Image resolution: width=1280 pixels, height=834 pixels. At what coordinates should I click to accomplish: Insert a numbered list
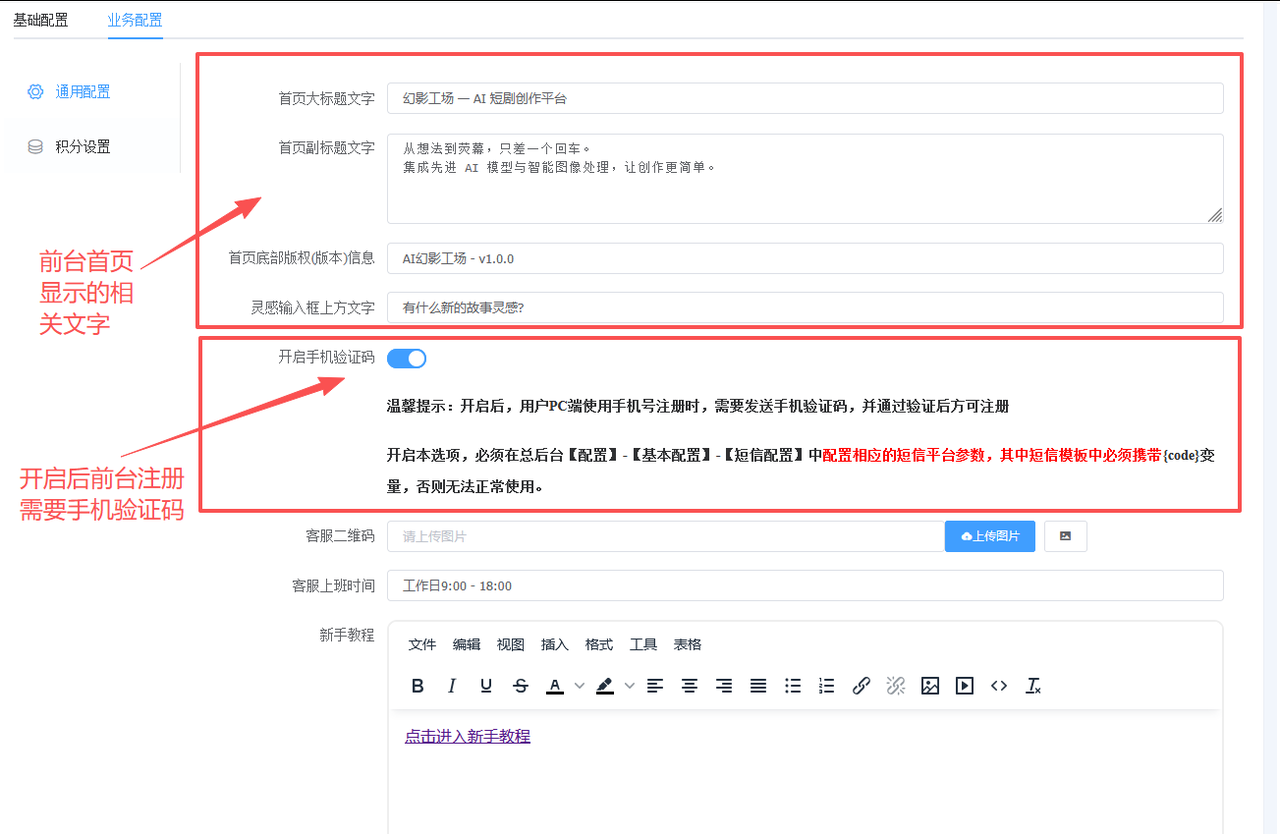click(826, 686)
